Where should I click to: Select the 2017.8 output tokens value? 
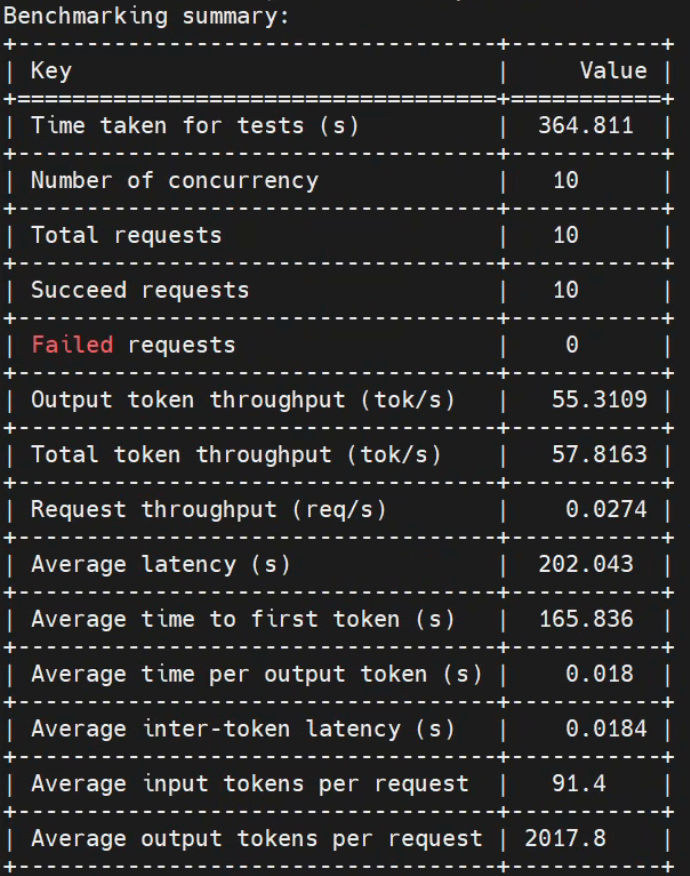565,839
